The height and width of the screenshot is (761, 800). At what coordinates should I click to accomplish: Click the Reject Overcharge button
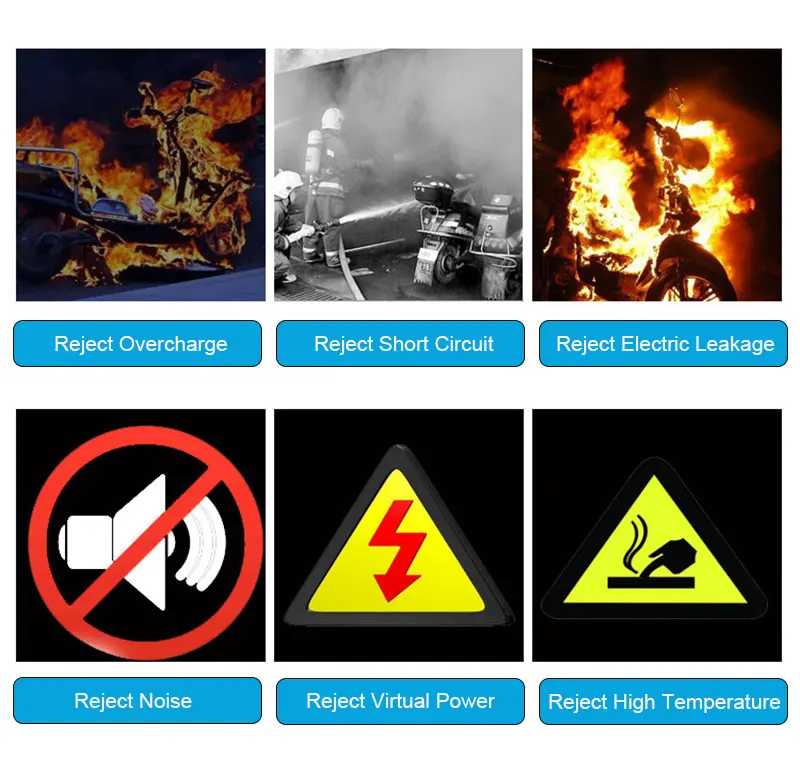(x=137, y=343)
